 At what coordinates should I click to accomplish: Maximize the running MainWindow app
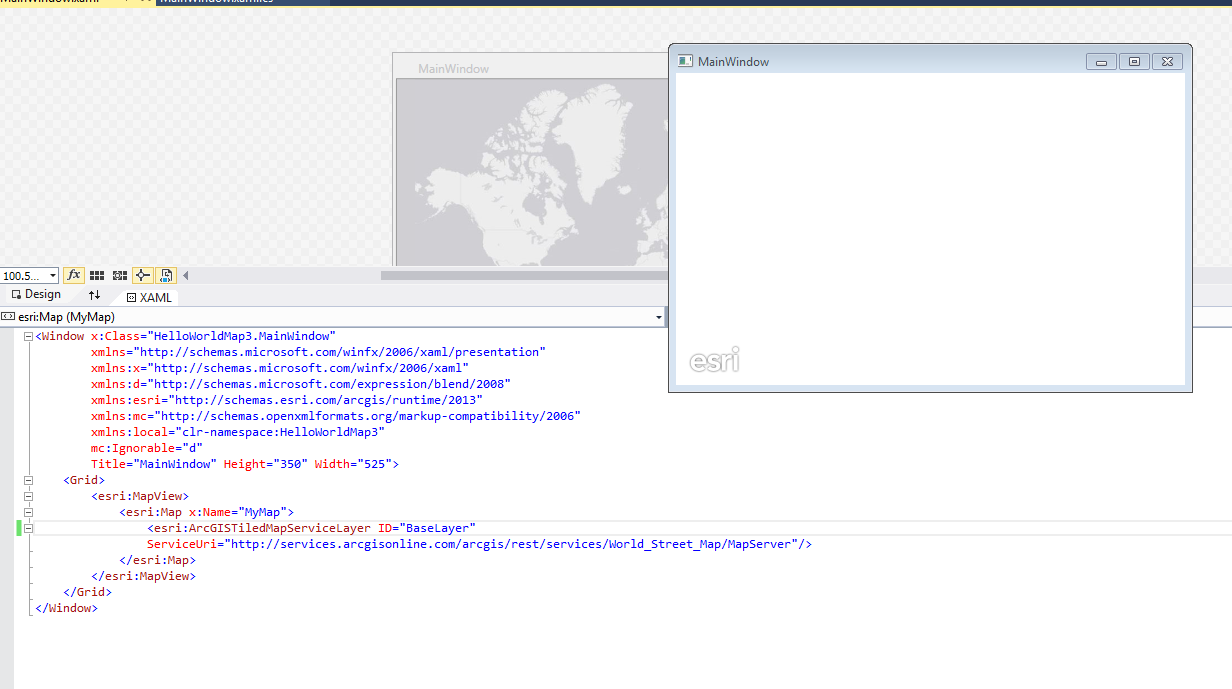coord(1133,62)
